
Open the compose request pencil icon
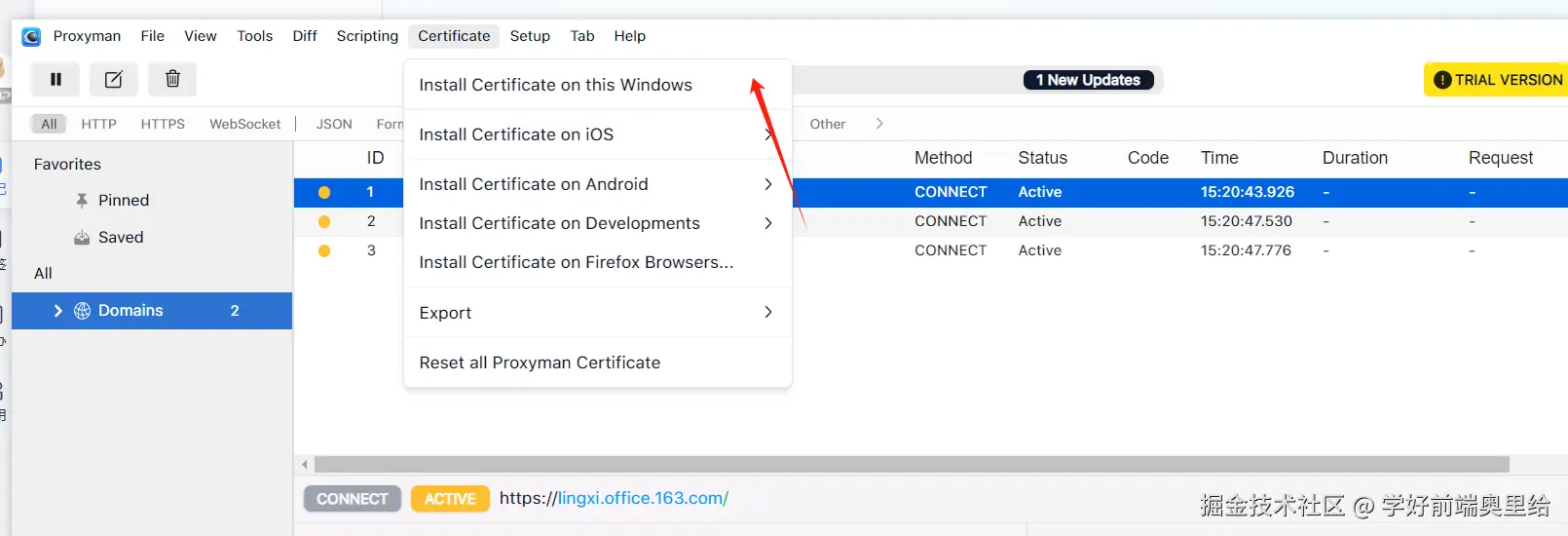point(114,79)
